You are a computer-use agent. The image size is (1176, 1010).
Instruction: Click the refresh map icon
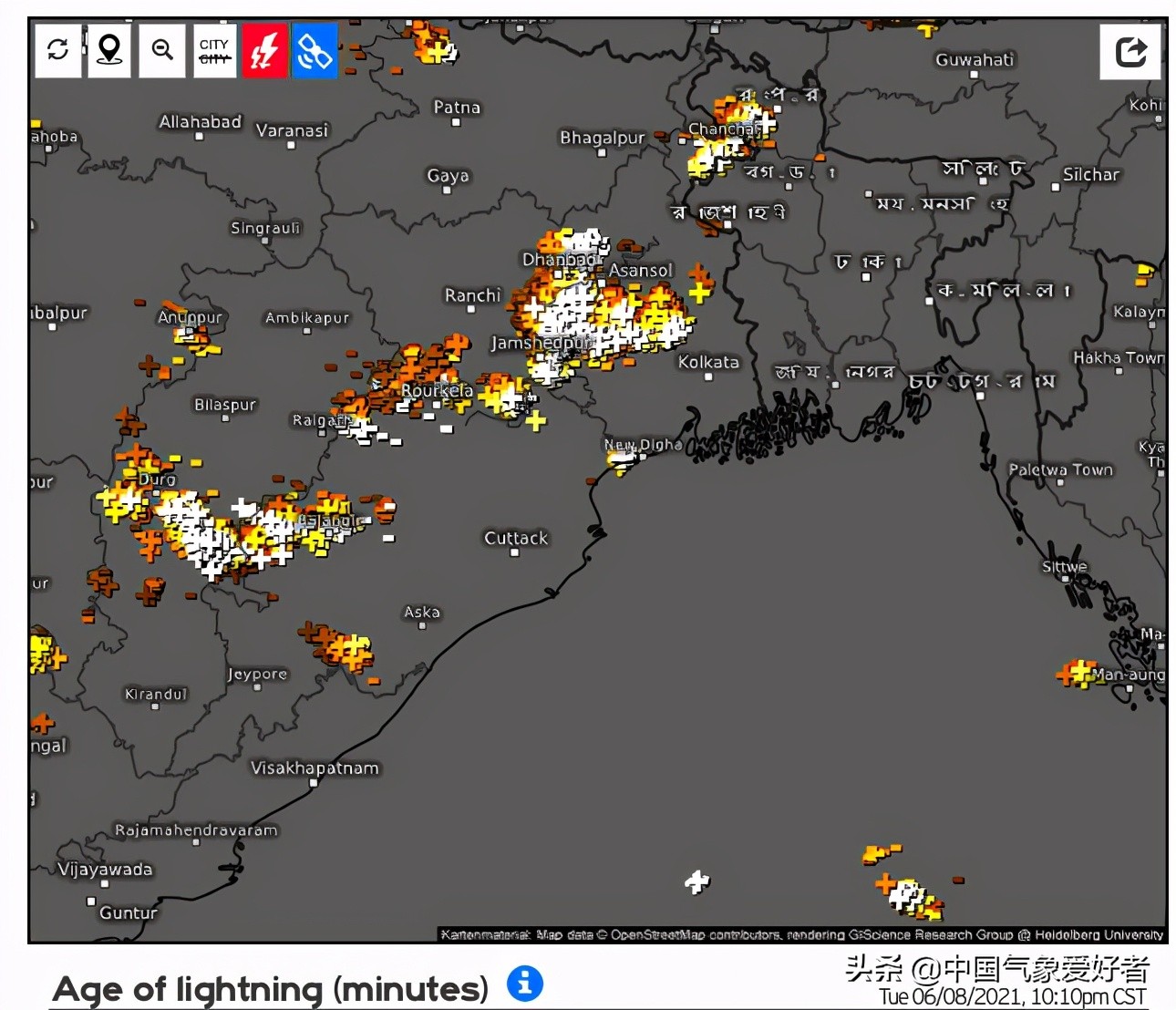(x=58, y=49)
